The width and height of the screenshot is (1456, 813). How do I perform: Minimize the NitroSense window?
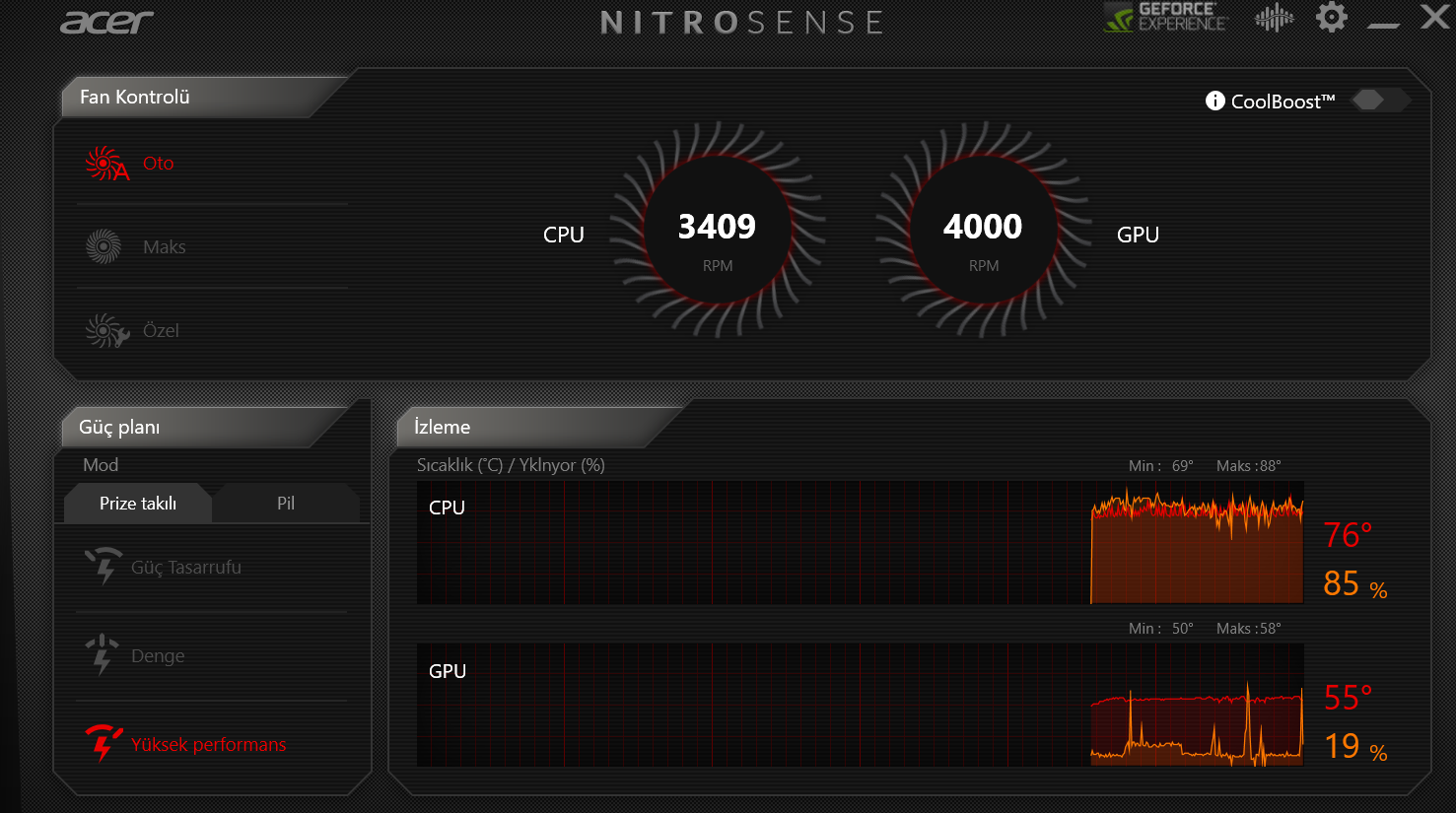(x=1384, y=25)
